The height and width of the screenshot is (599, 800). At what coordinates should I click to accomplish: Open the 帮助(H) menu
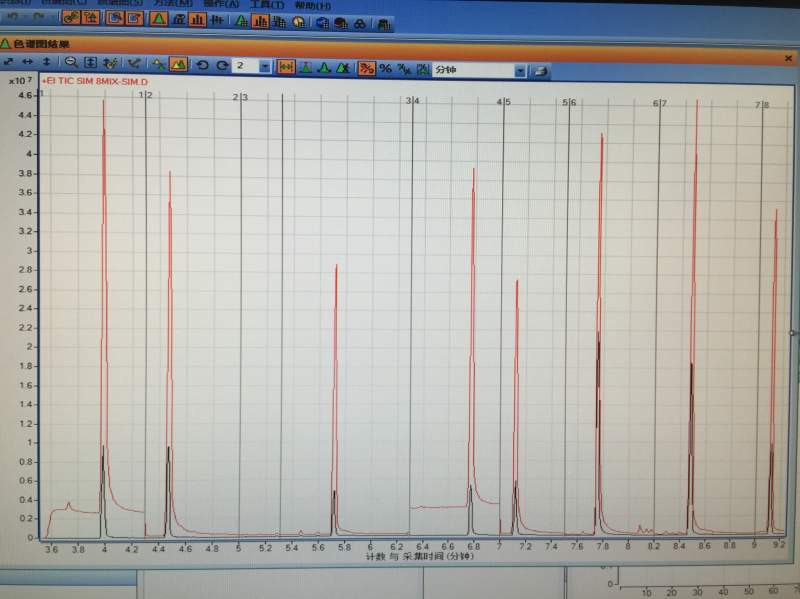pos(313,6)
